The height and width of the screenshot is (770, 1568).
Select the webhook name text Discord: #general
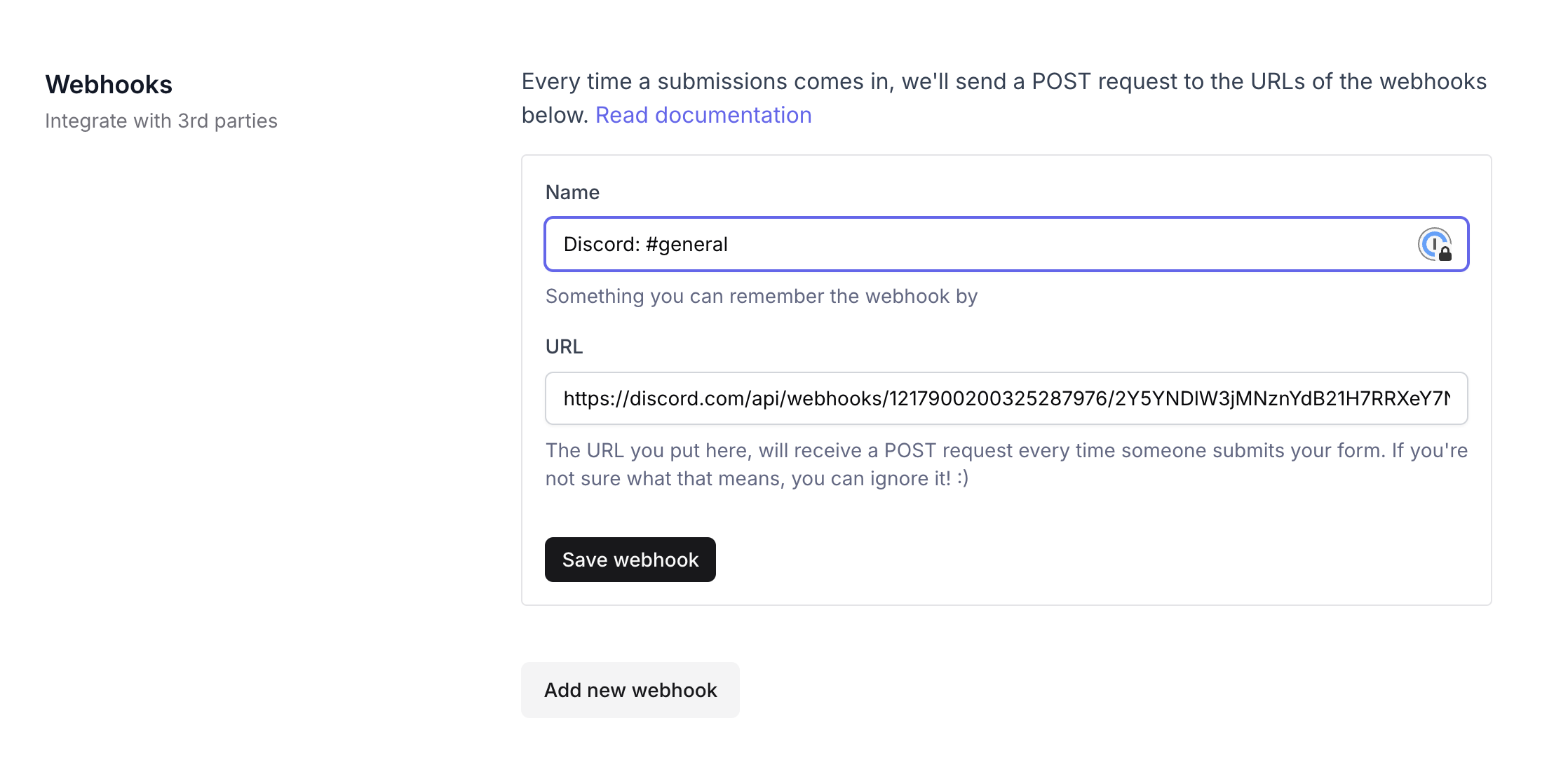pos(644,244)
